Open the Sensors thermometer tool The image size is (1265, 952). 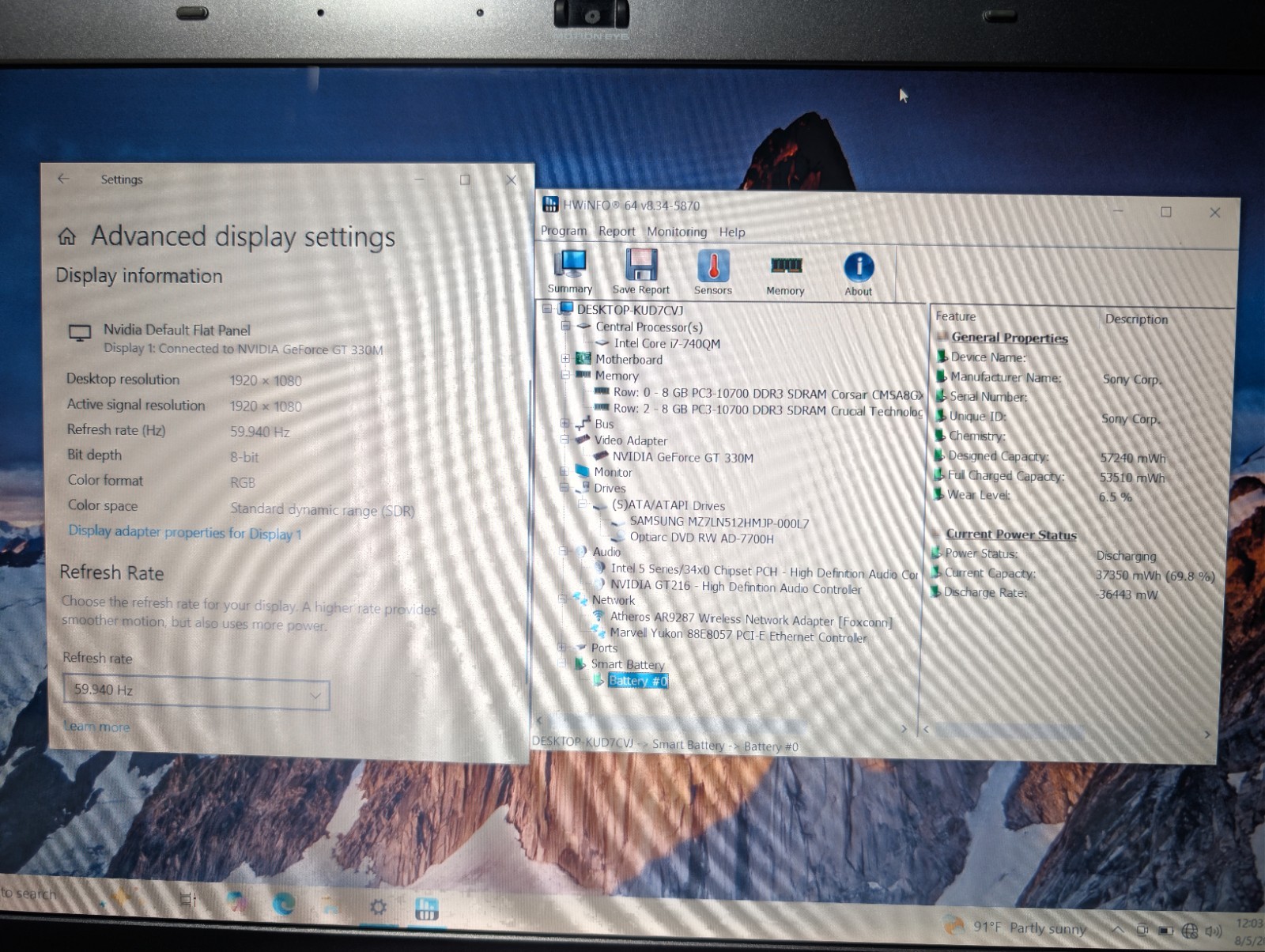(713, 272)
